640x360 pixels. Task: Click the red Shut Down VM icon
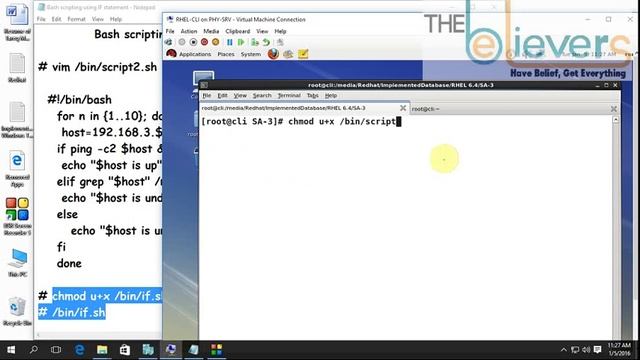[x=204, y=42]
